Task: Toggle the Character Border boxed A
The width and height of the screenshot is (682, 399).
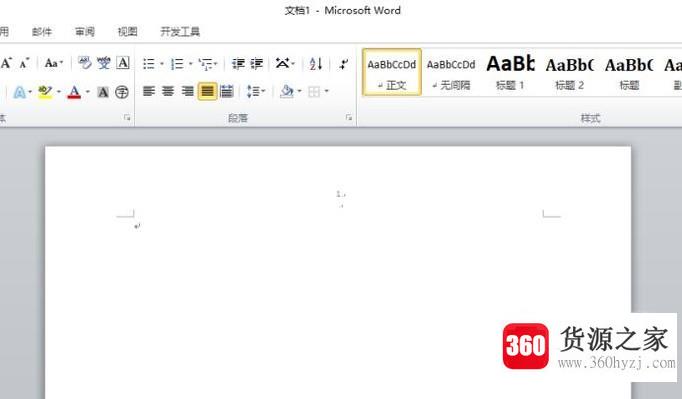Action: pos(123,64)
